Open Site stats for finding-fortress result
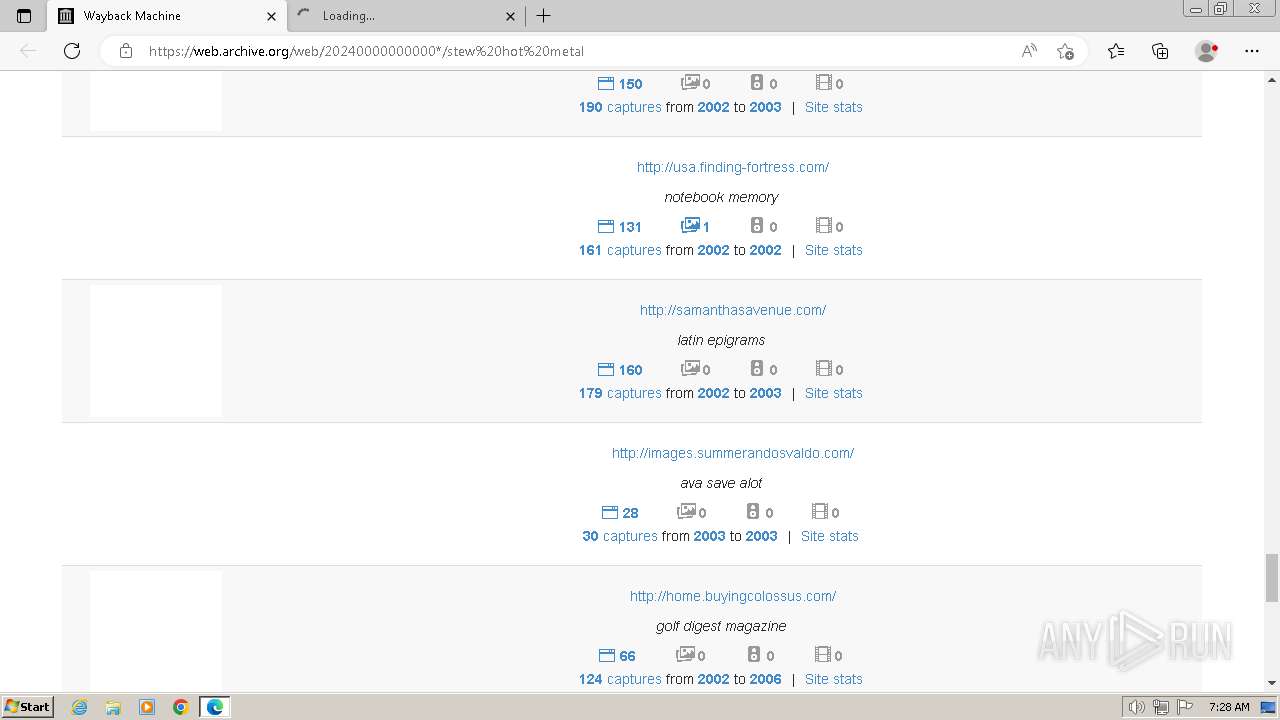Screen dimensions: 1280x720 pos(834,250)
